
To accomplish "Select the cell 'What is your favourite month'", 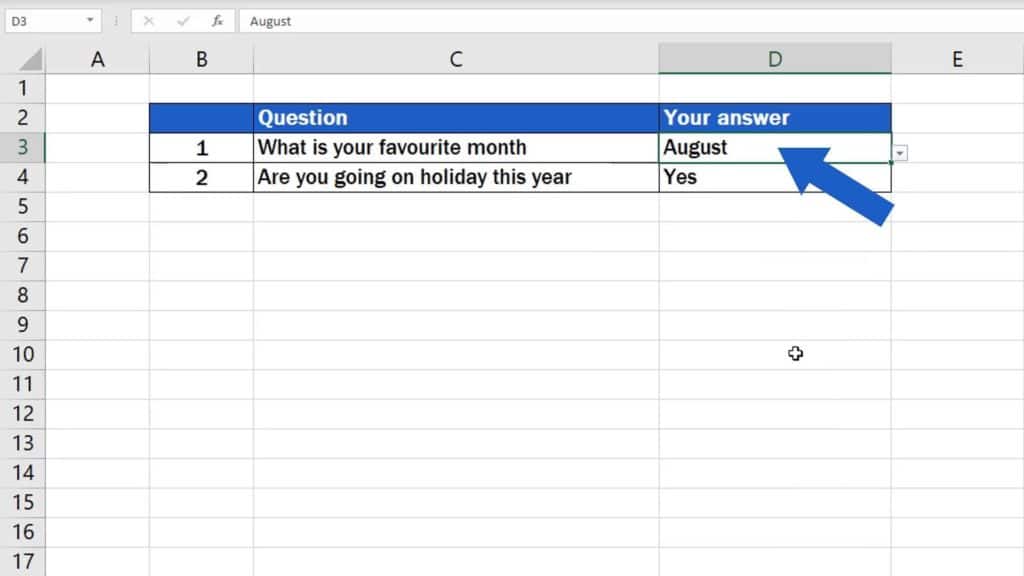I will coord(455,147).
